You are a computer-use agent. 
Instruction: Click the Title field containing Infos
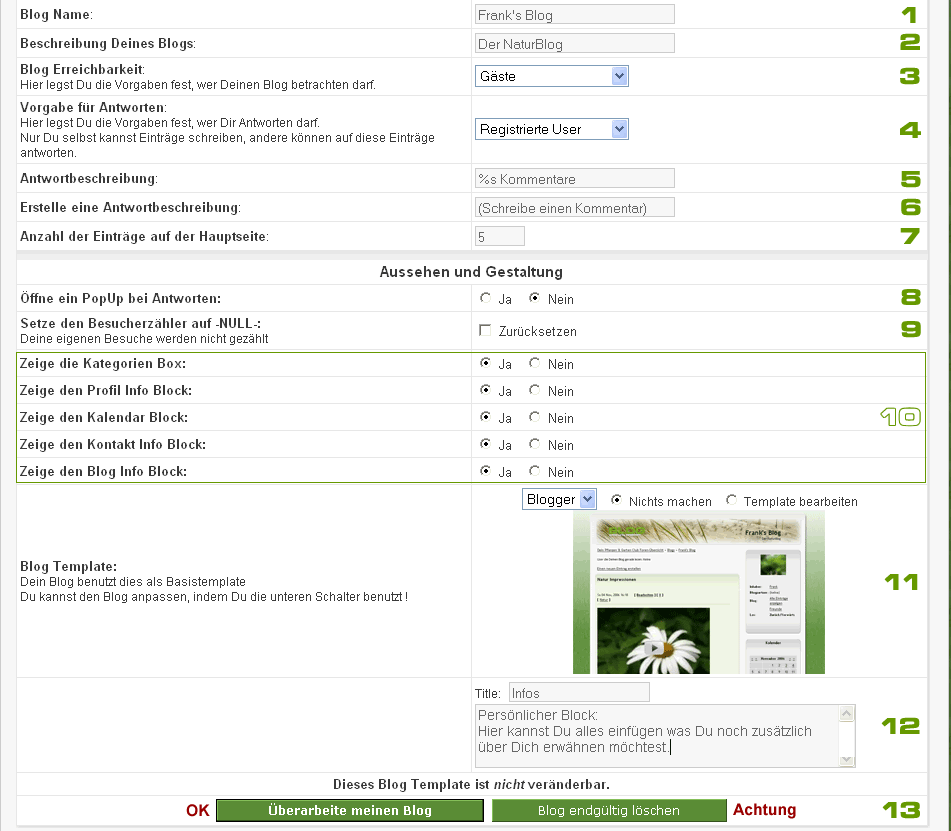tap(579, 692)
